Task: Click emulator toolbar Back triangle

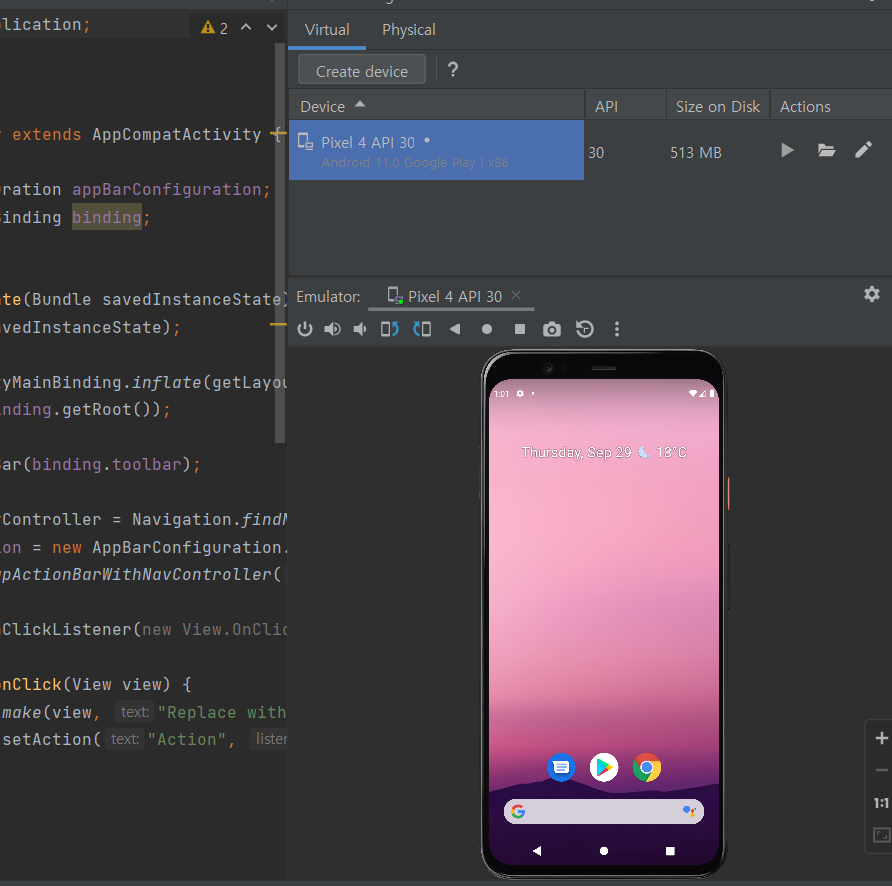Action: [455, 329]
